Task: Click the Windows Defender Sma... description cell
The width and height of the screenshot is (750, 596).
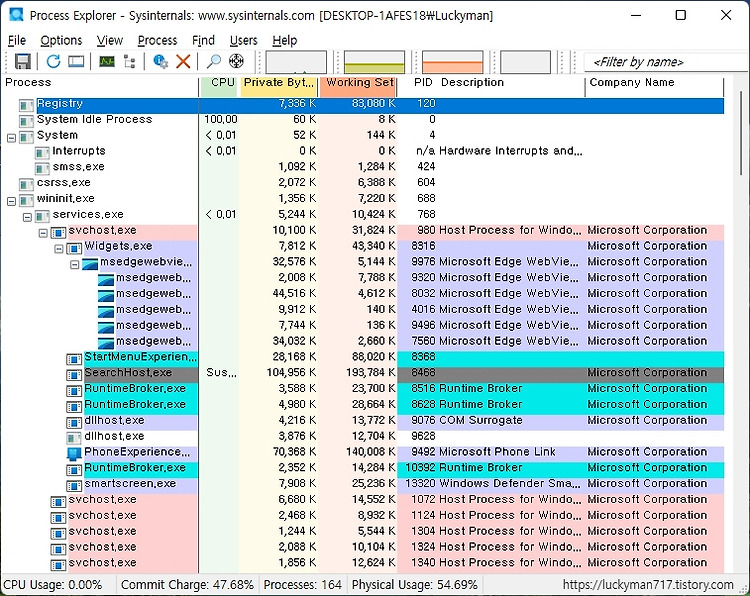Action: (510, 484)
